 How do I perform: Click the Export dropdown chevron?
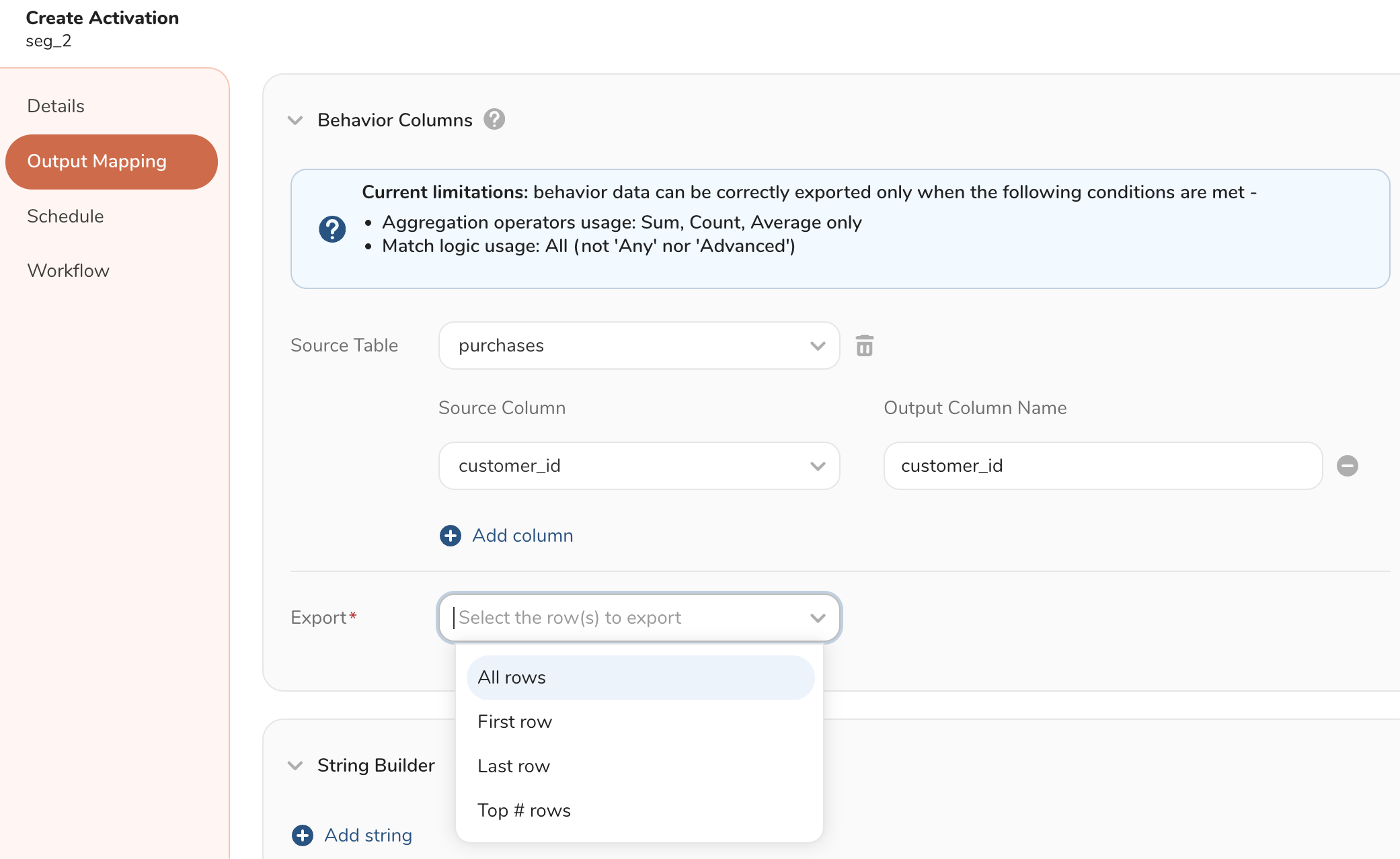pos(818,618)
